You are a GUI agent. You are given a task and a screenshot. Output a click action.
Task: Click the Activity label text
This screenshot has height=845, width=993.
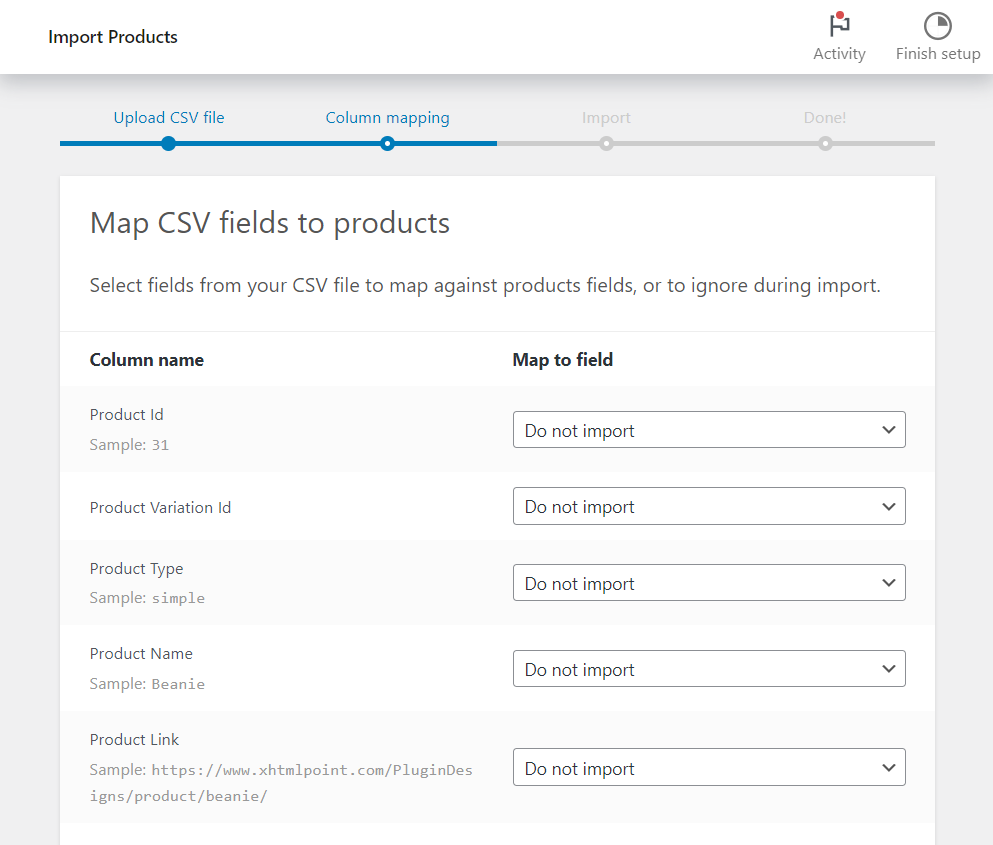pyautogui.click(x=839, y=54)
